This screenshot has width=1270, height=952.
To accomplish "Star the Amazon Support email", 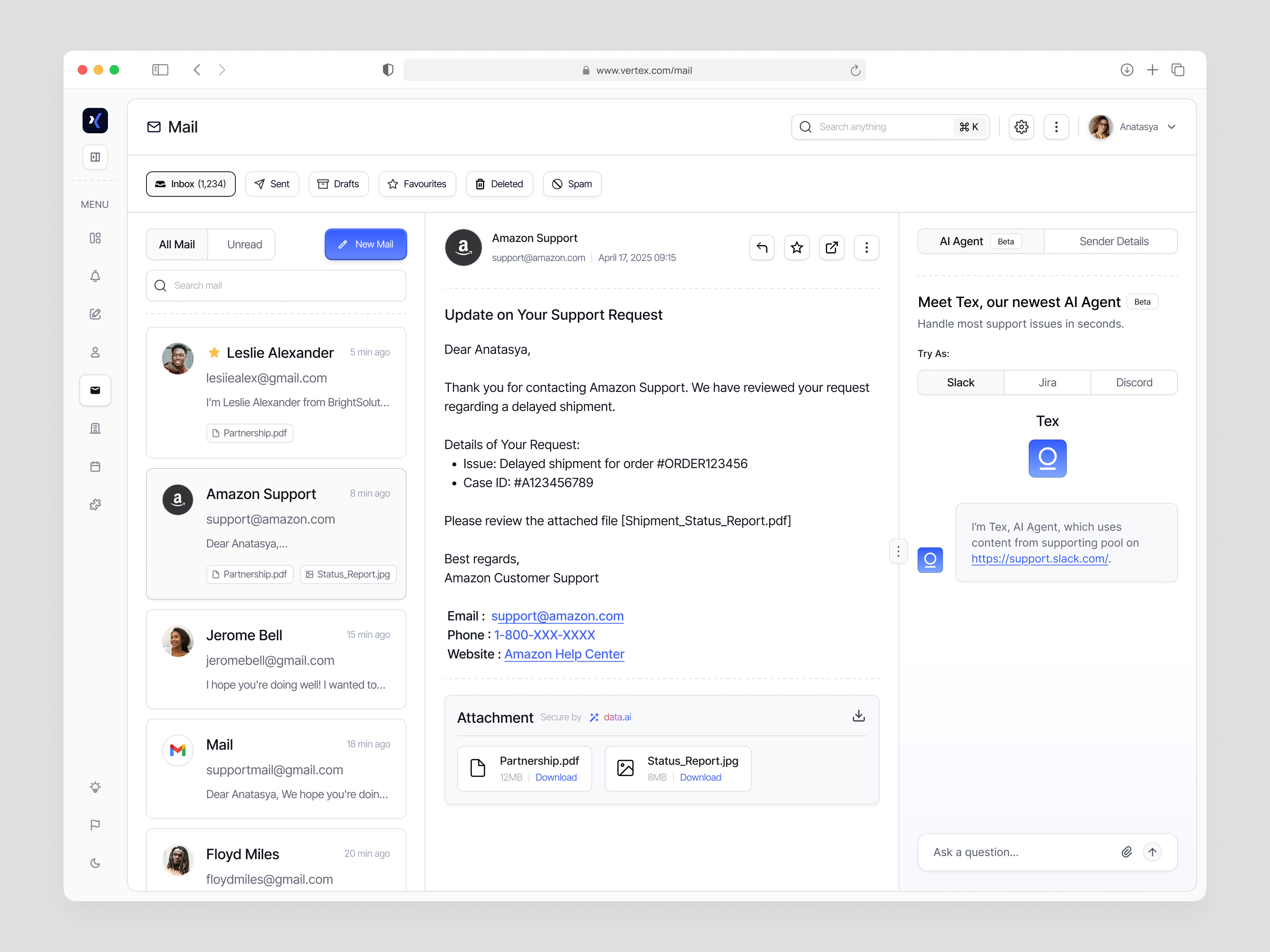I will (x=797, y=248).
